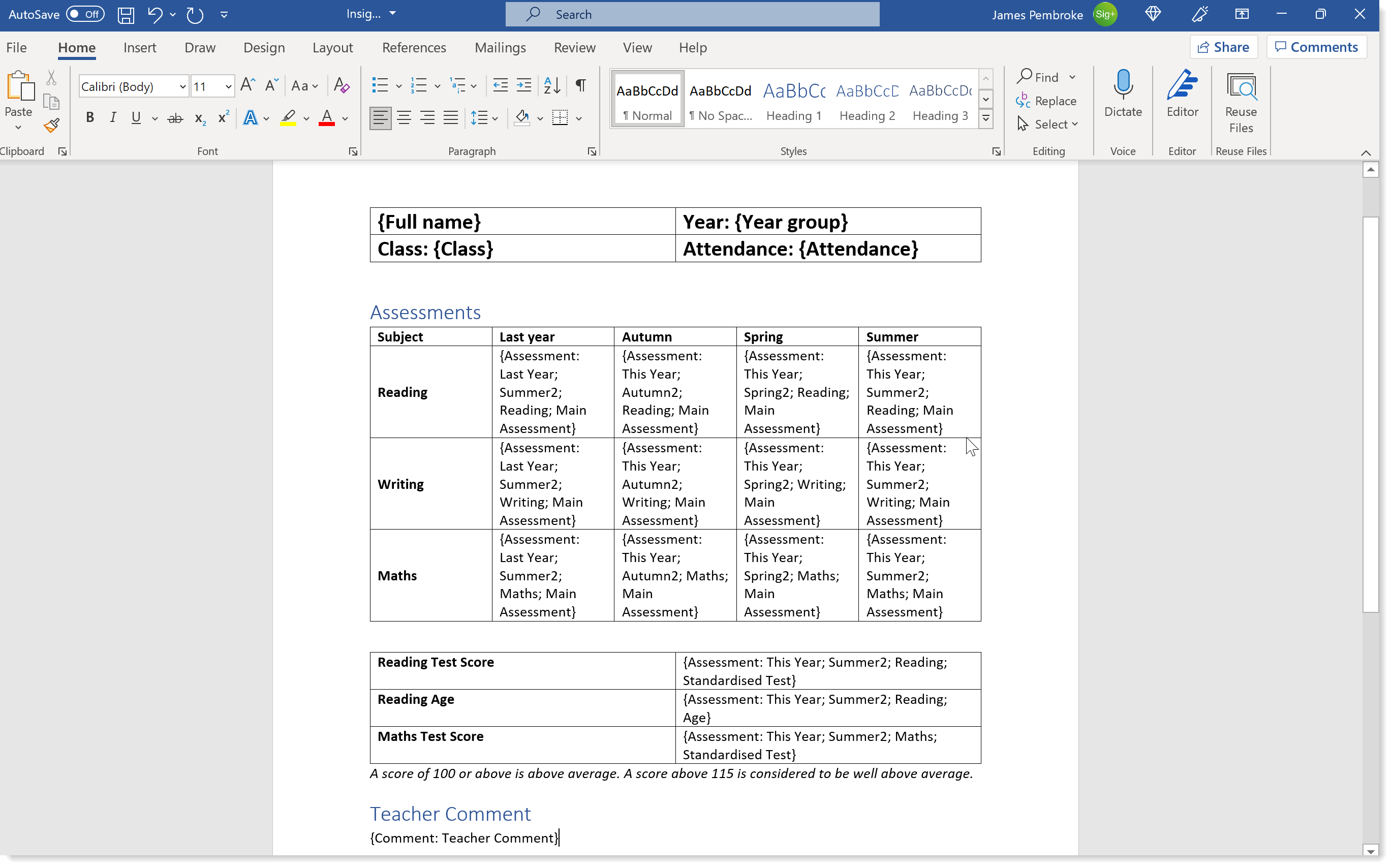Click Replace in Editing group
This screenshot has height=868, width=1392.
click(1046, 101)
